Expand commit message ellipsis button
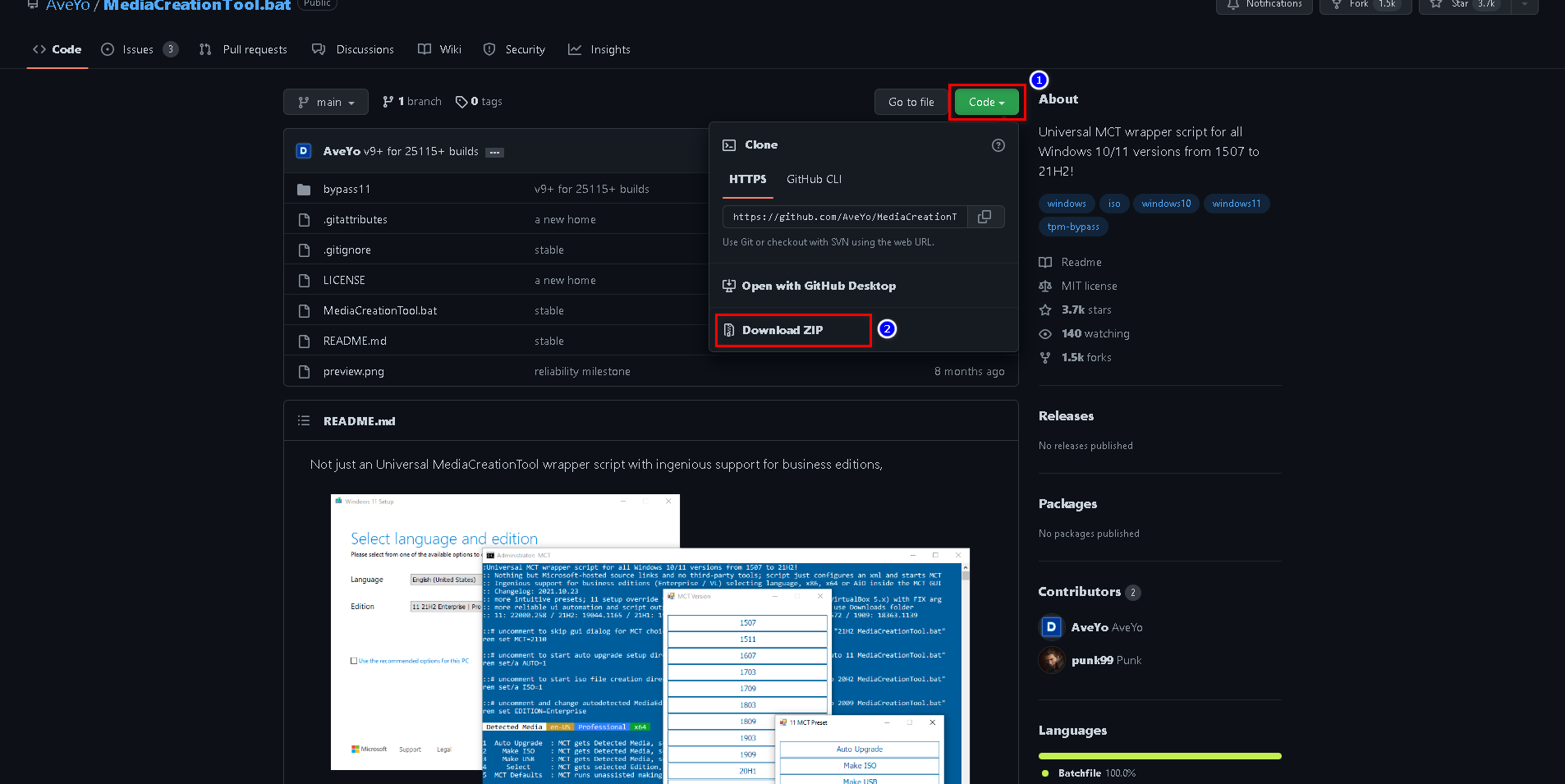 pos(494,153)
